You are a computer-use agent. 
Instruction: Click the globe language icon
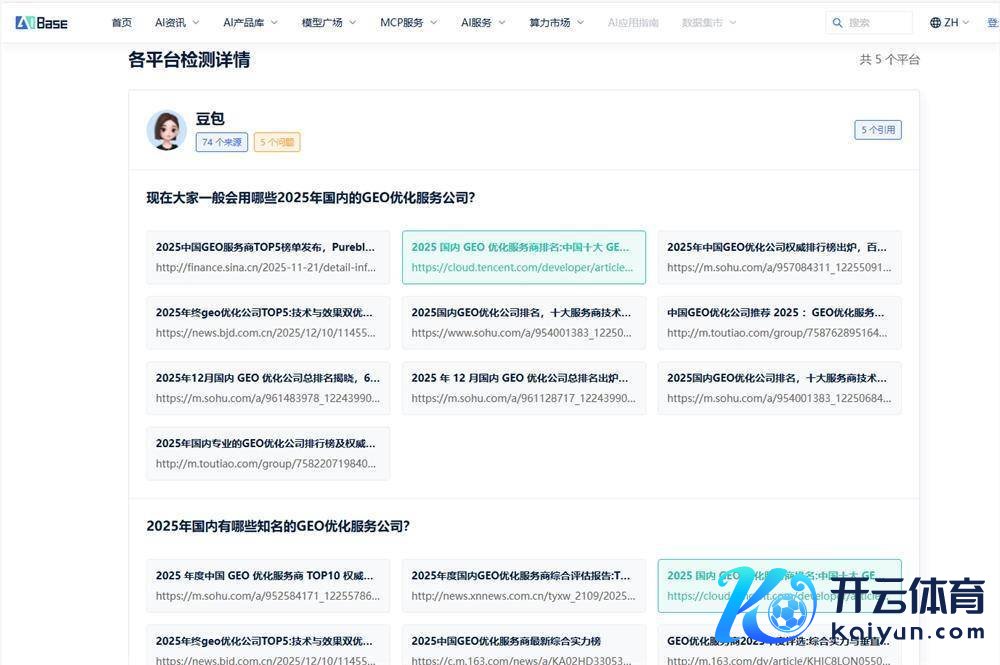pyautogui.click(x=935, y=22)
